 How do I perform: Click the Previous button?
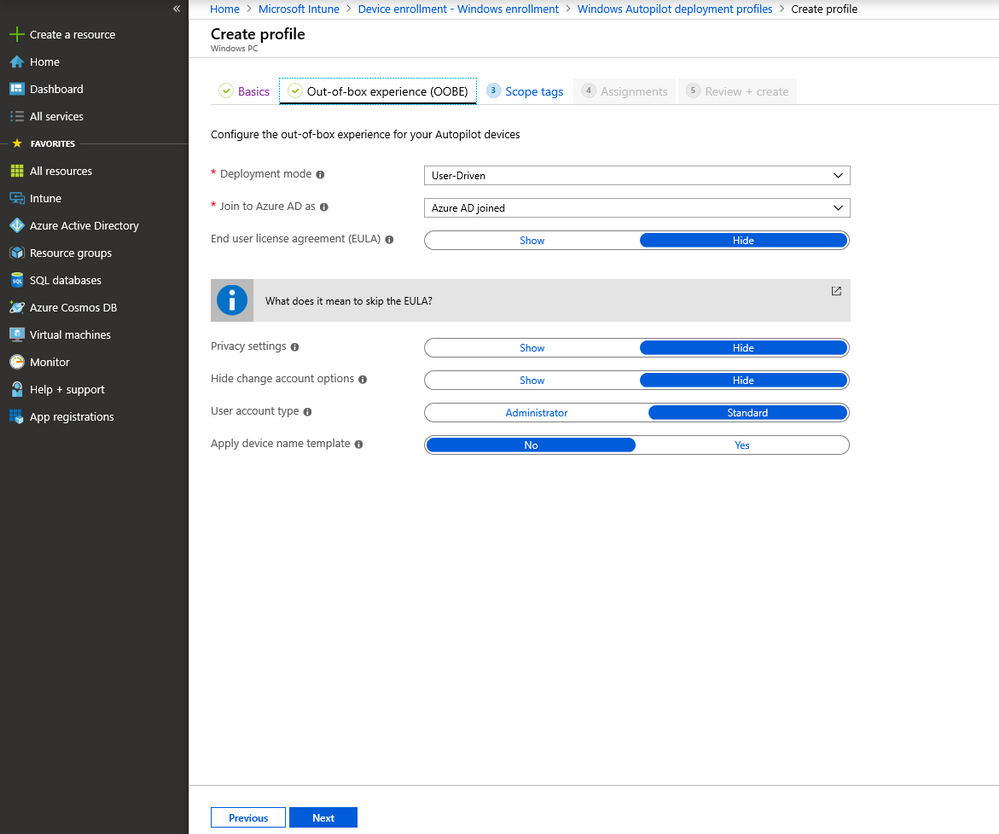[248, 817]
